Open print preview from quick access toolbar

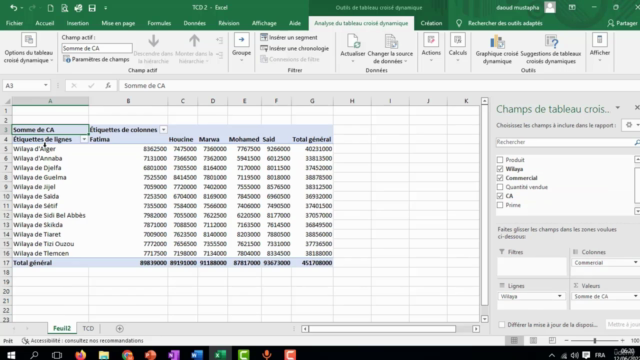click(64, 8)
